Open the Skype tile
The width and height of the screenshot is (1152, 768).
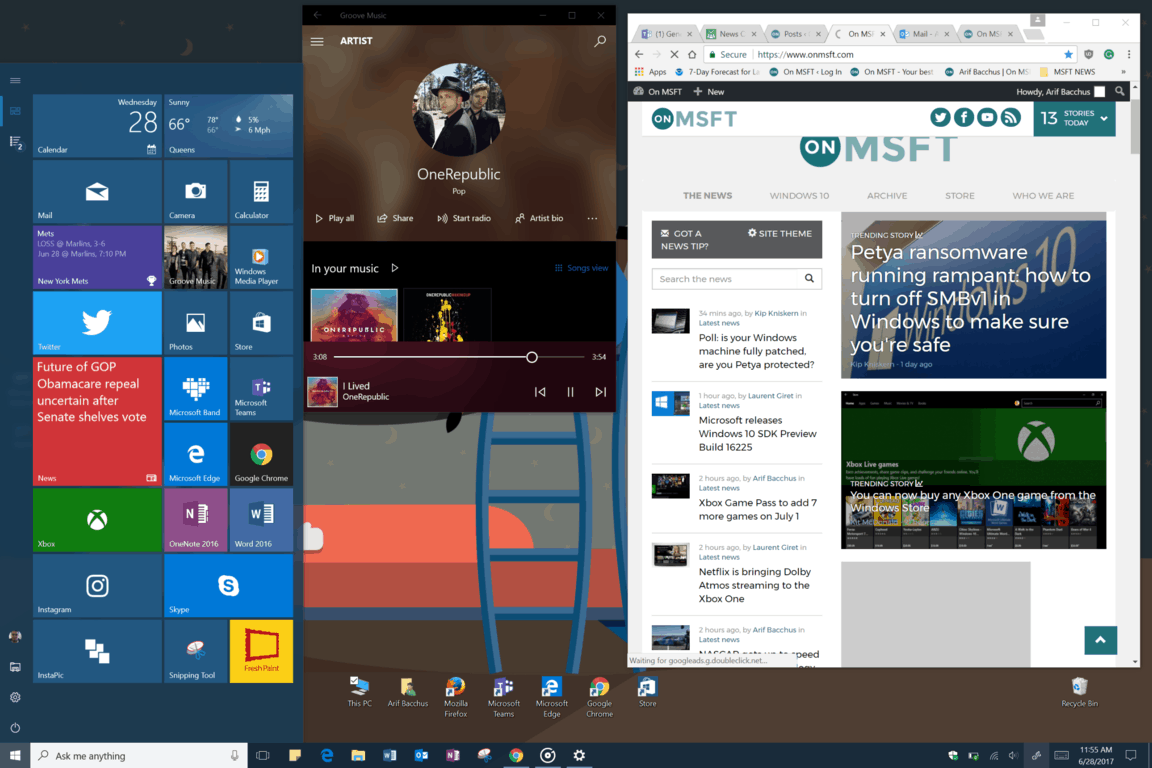228,586
